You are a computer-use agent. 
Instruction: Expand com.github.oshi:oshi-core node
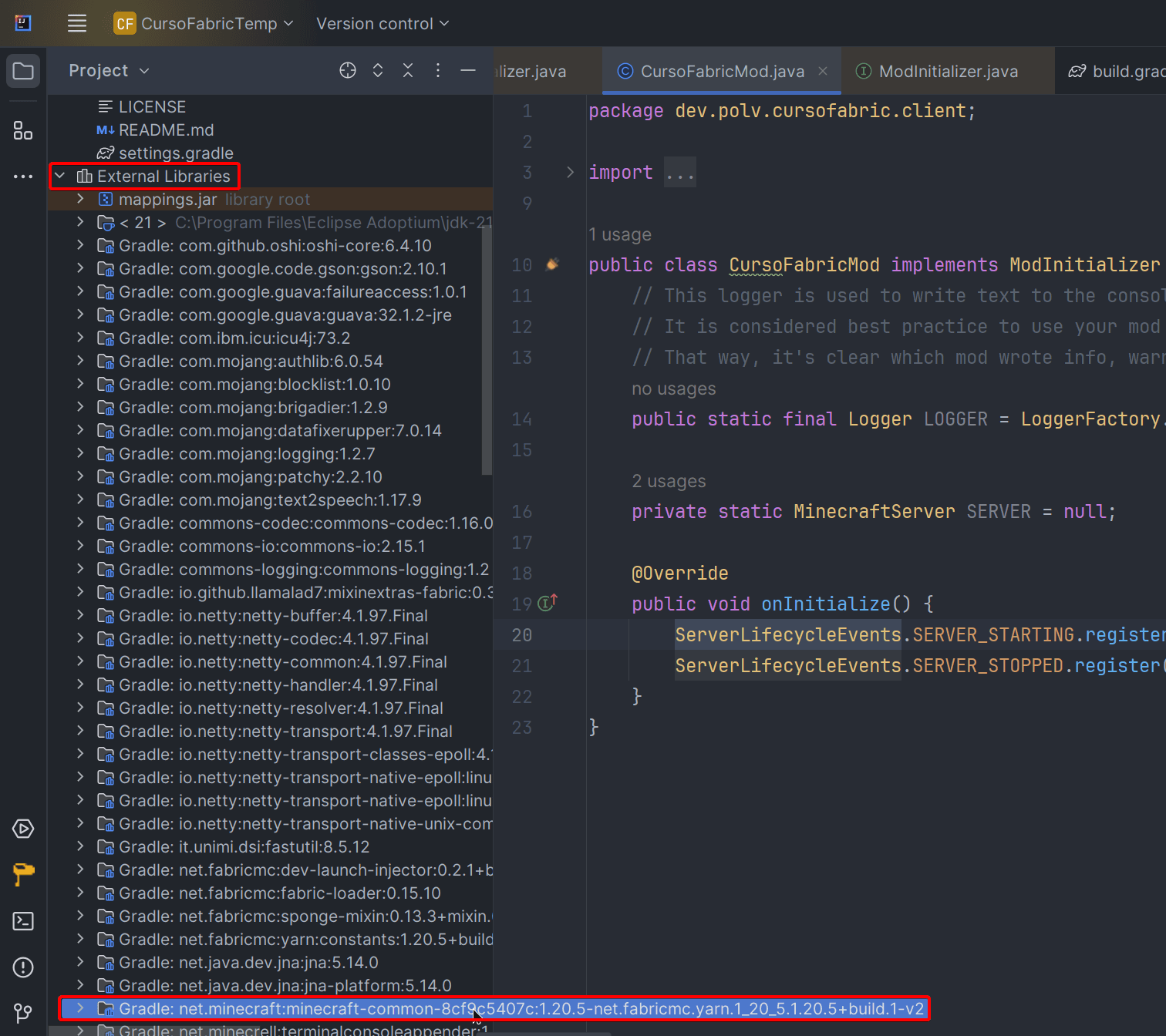[x=80, y=245]
